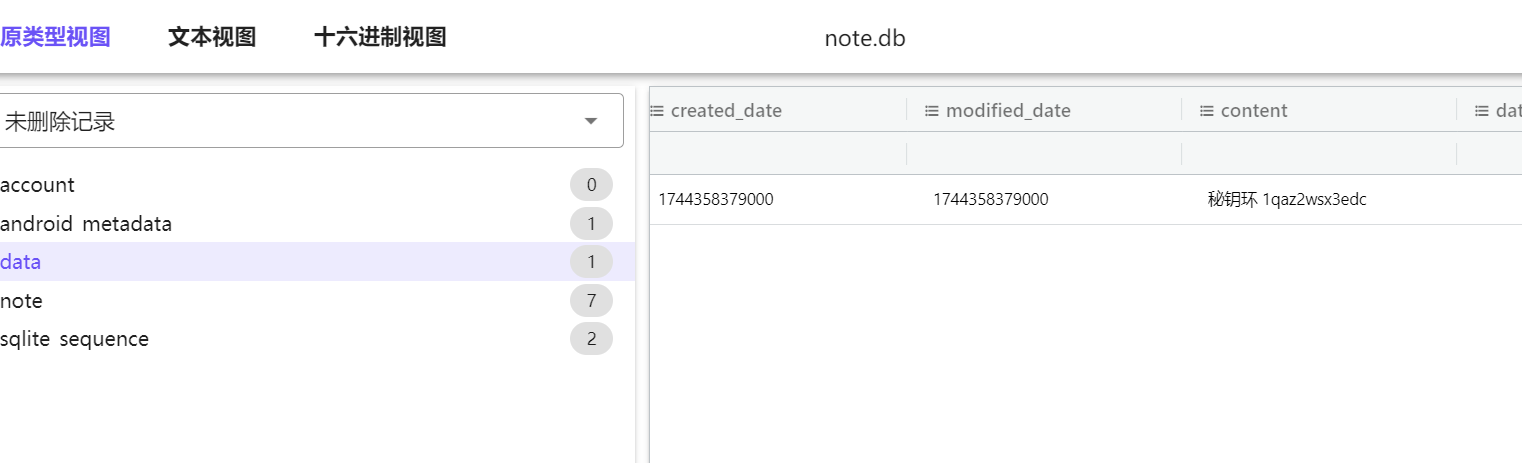Screen dimensions: 1522x463
Task: Open the 未删除记录 record filter dropdown
Action: [311, 121]
